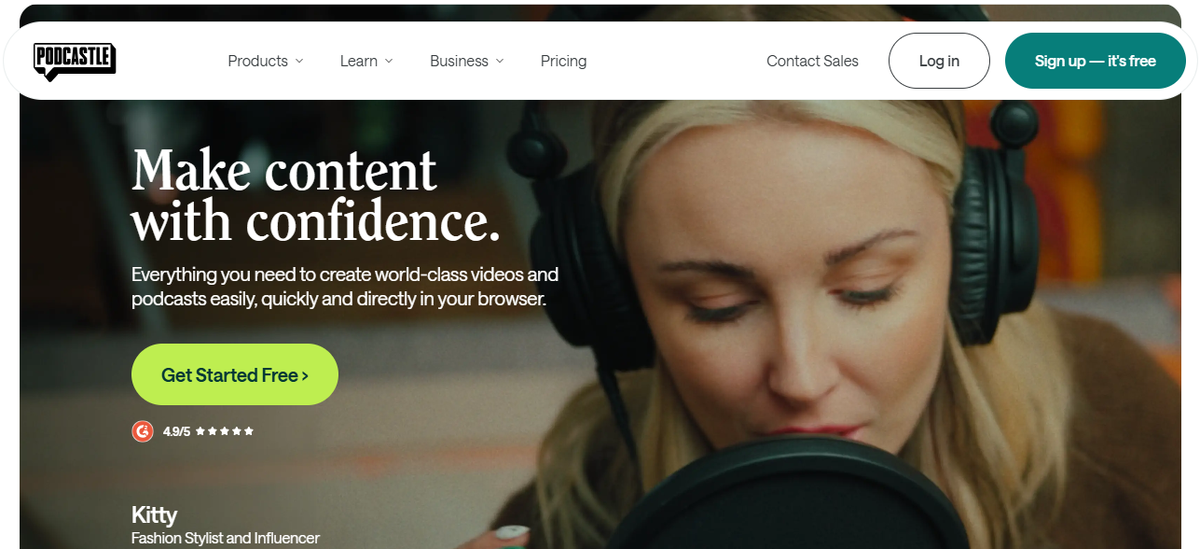Open the Learn menu label
The width and height of the screenshot is (1200, 549).
point(359,61)
